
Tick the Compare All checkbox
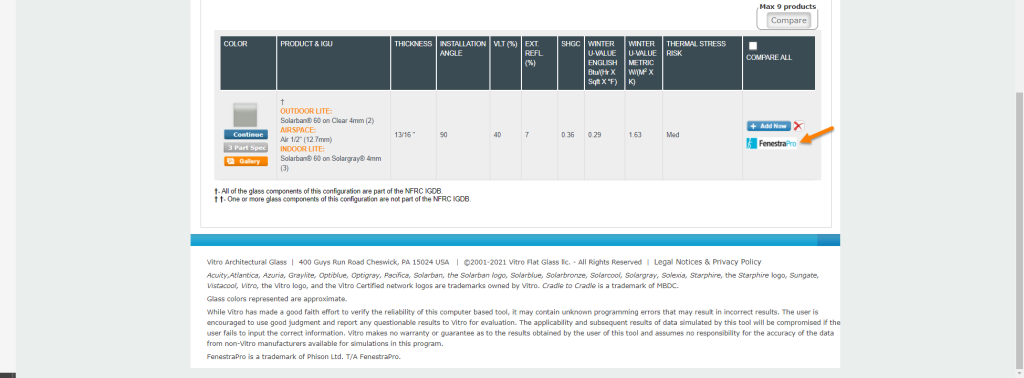click(753, 46)
